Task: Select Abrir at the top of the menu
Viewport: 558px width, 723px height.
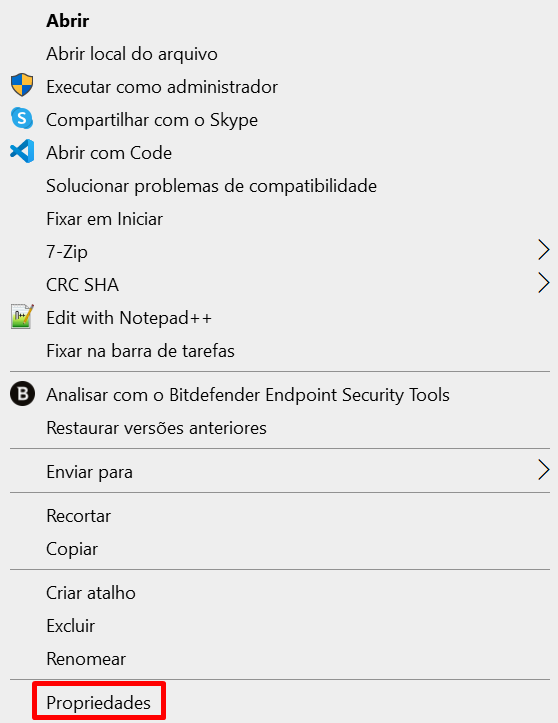Action: (x=68, y=21)
